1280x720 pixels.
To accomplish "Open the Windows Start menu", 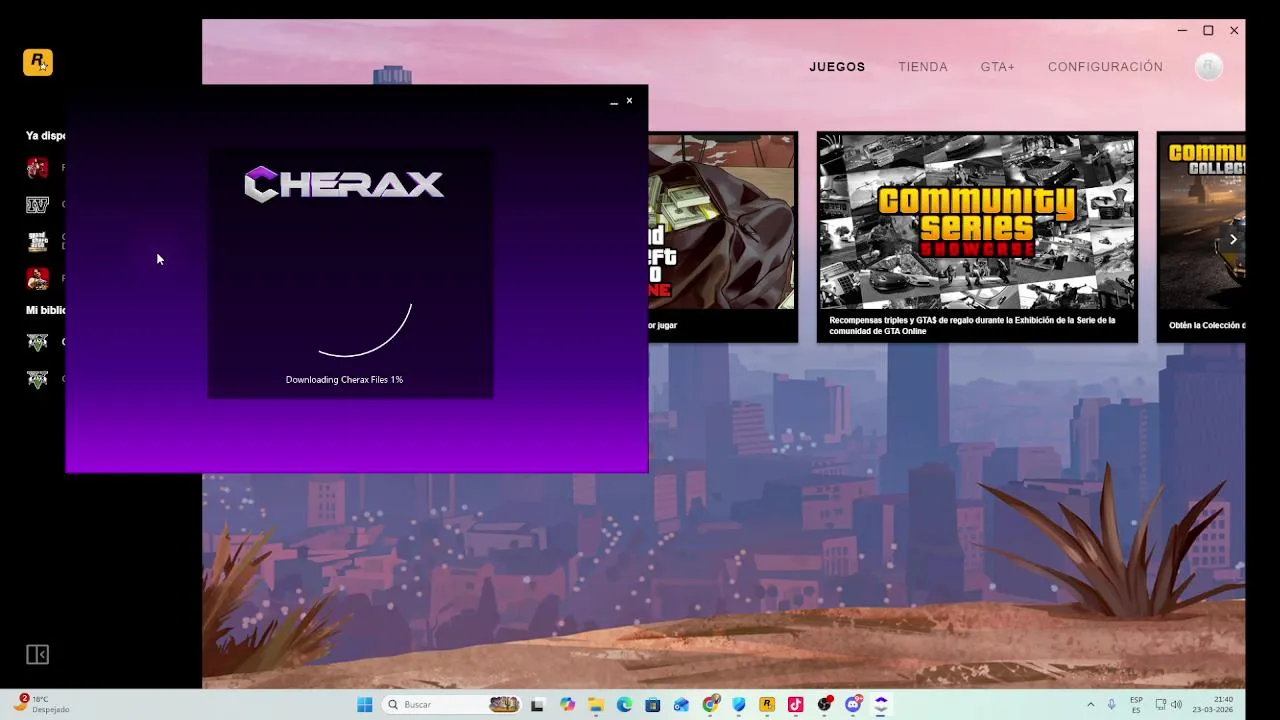I will click(365, 705).
